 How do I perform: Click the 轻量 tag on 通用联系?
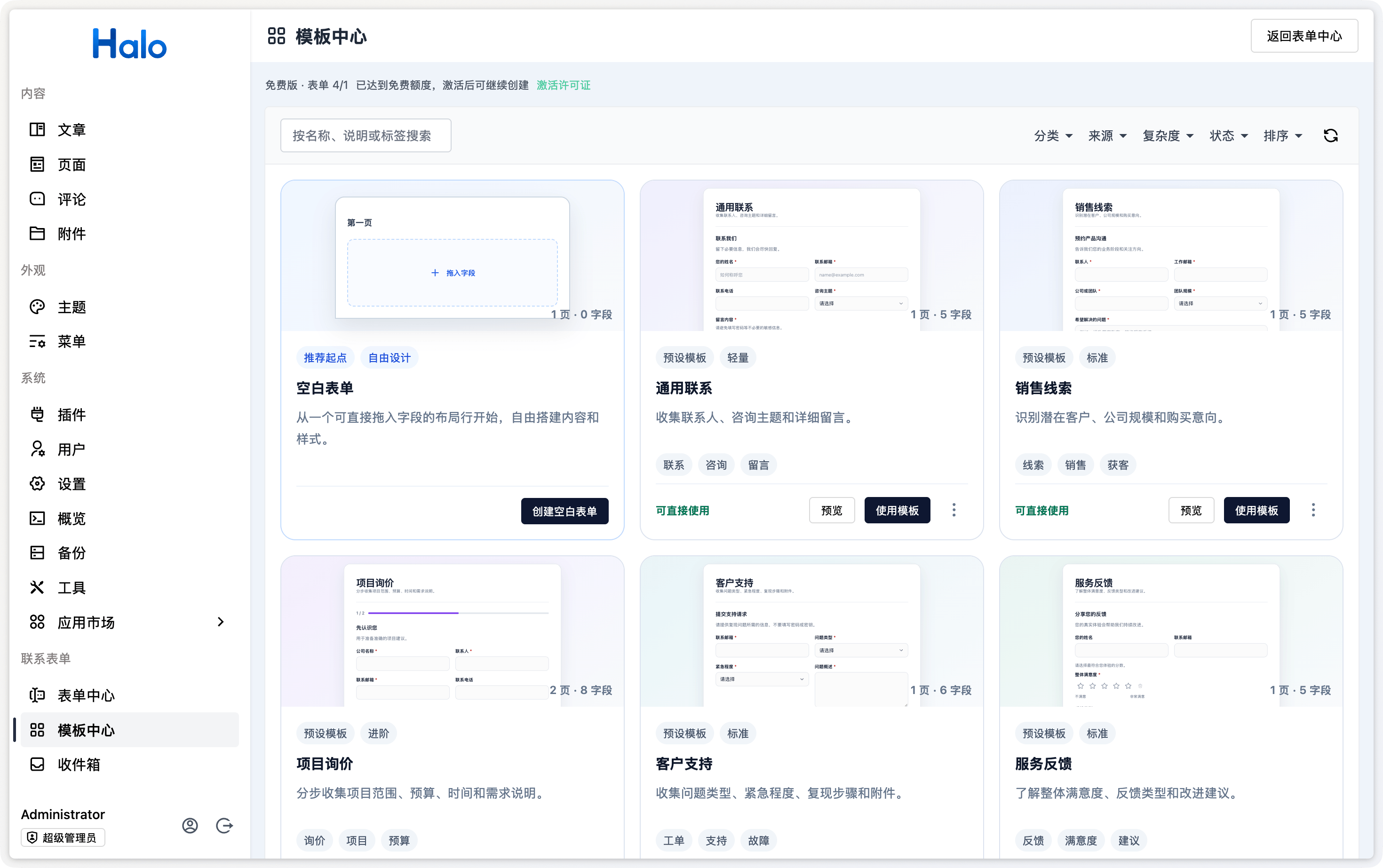738,358
